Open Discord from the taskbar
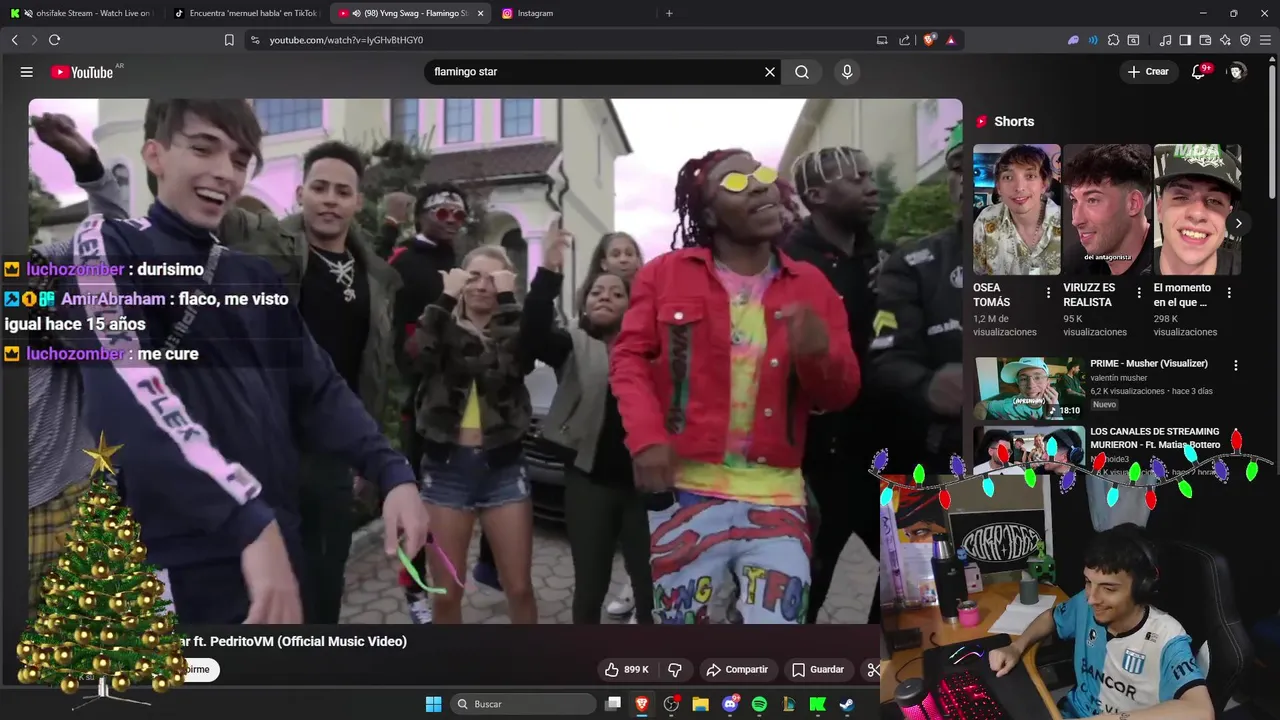This screenshot has width=1280, height=720. (730, 704)
